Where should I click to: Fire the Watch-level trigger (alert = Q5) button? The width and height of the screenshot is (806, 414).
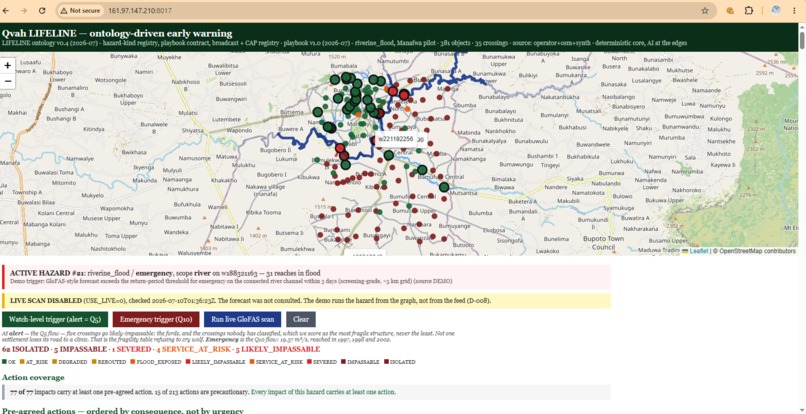point(55,319)
